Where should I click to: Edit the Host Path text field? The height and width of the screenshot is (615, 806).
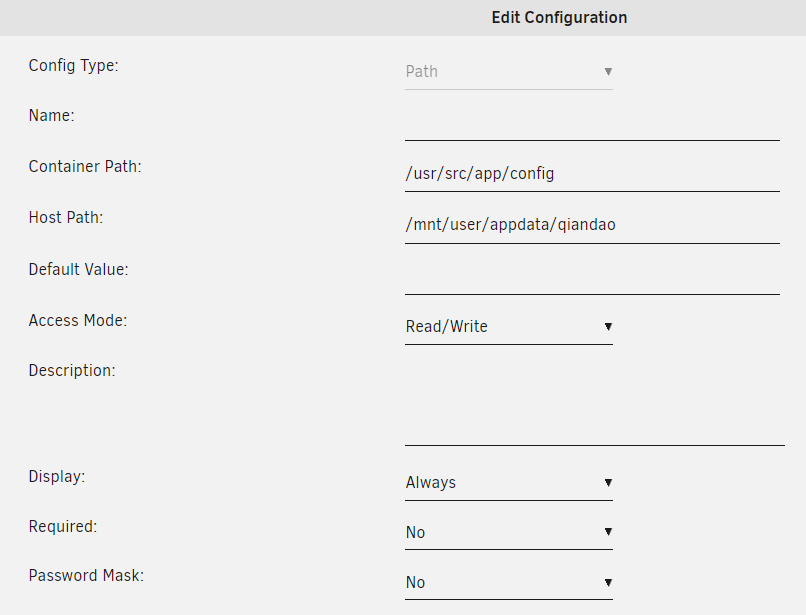[x=592, y=225]
